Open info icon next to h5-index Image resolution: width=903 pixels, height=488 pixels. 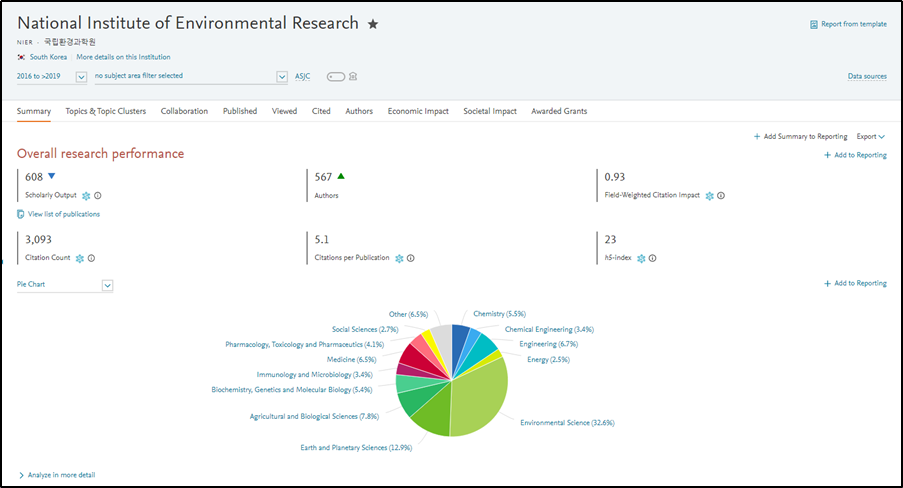pyautogui.click(x=652, y=259)
